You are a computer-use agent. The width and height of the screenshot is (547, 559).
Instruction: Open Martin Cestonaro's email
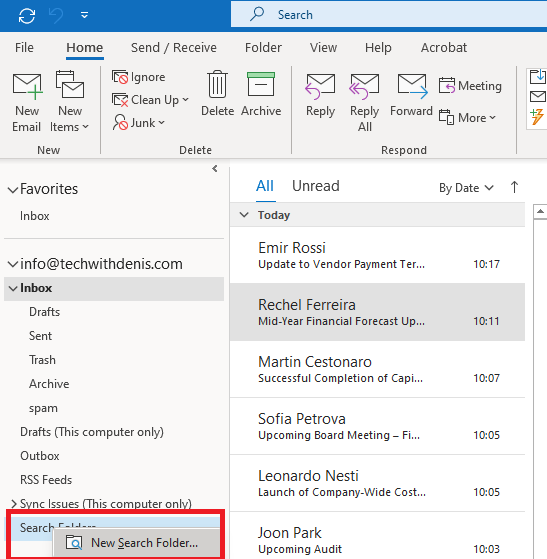coord(377,369)
